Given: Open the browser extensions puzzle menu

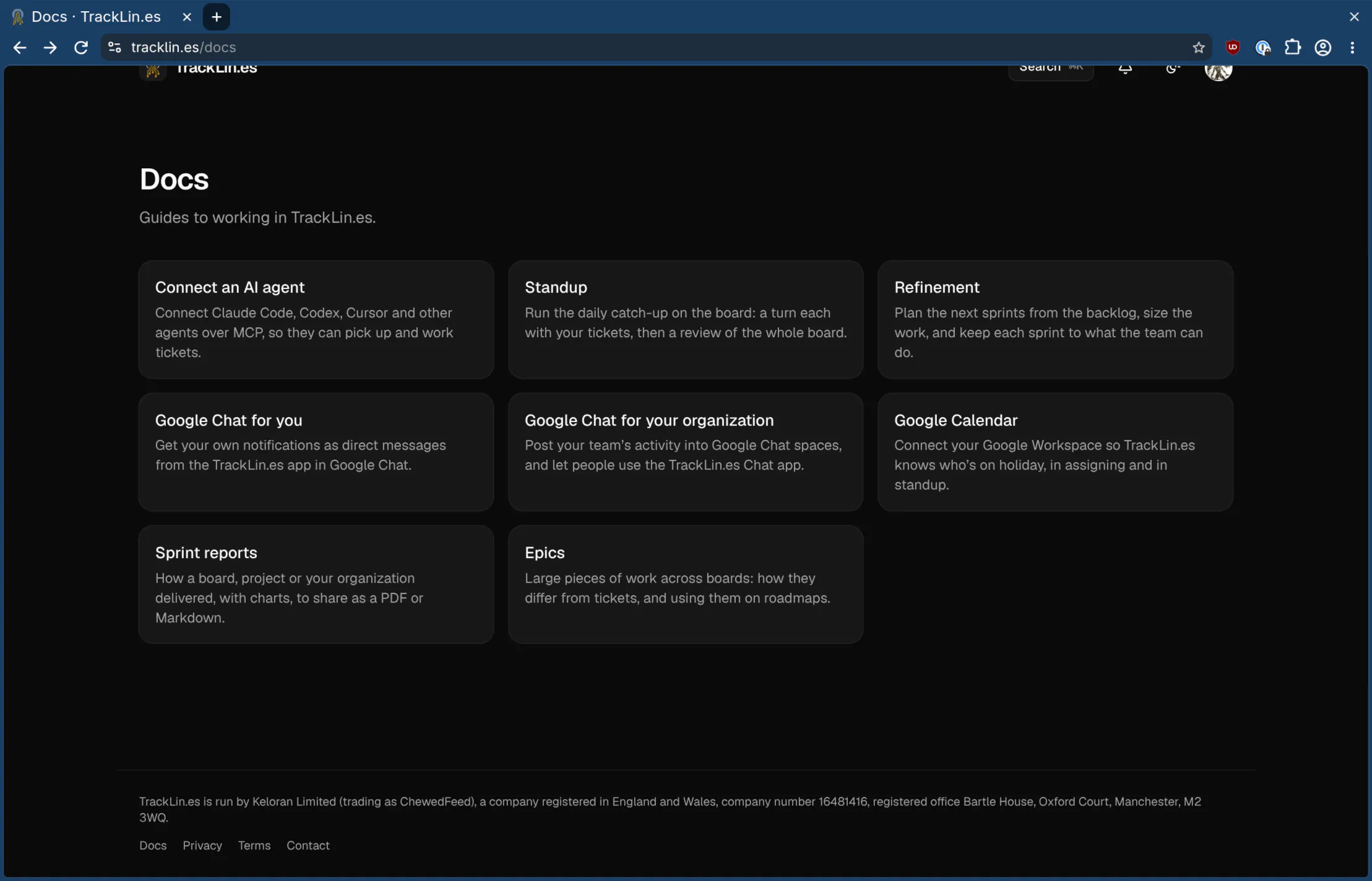Looking at the screenshot, I should 1293,48.
